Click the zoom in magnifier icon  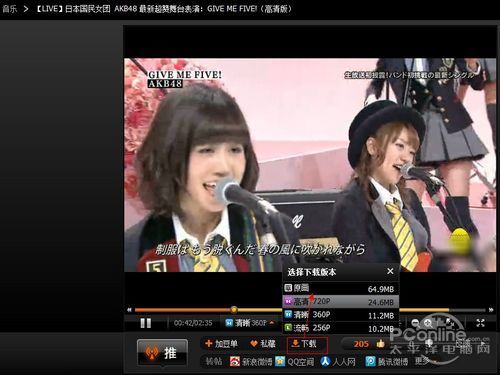[428, 323]
